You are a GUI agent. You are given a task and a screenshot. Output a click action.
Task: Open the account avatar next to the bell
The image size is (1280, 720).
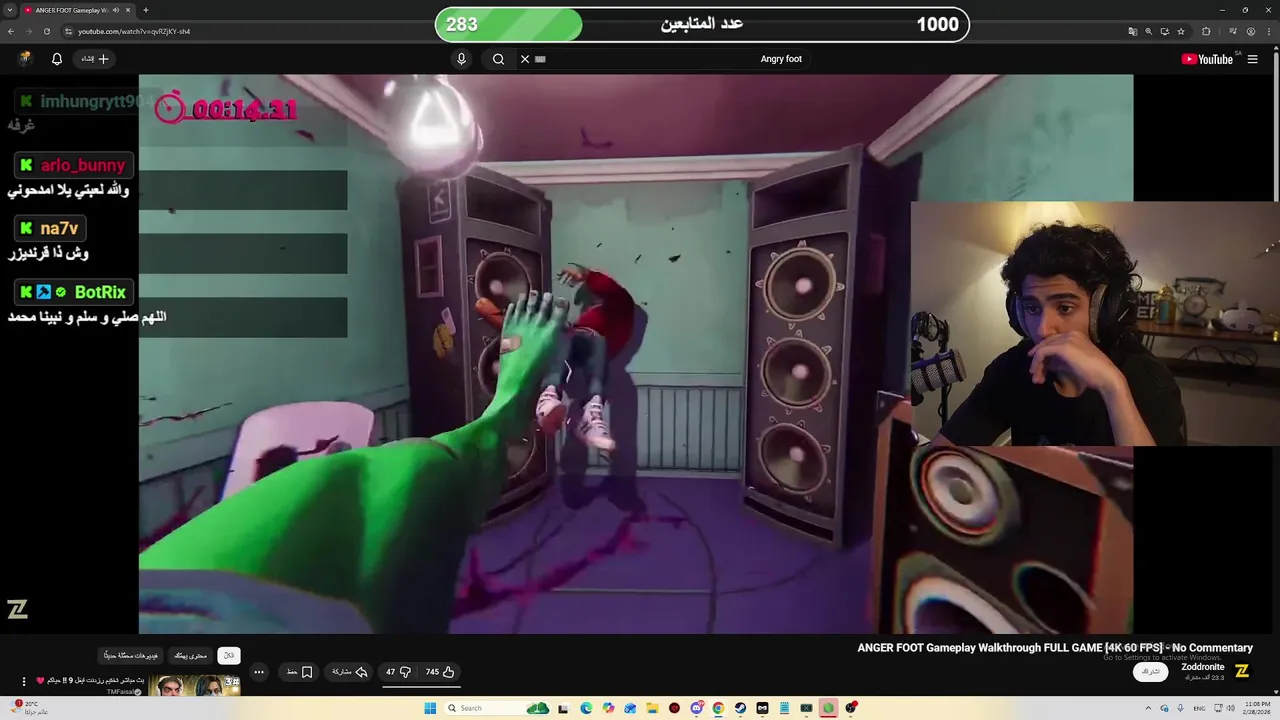[25, 59]
